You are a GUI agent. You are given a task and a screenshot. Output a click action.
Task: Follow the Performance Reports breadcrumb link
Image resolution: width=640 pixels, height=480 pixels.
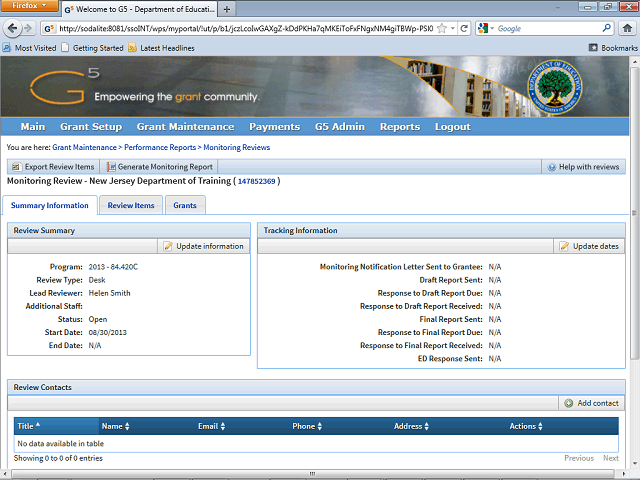pos(160,147)
